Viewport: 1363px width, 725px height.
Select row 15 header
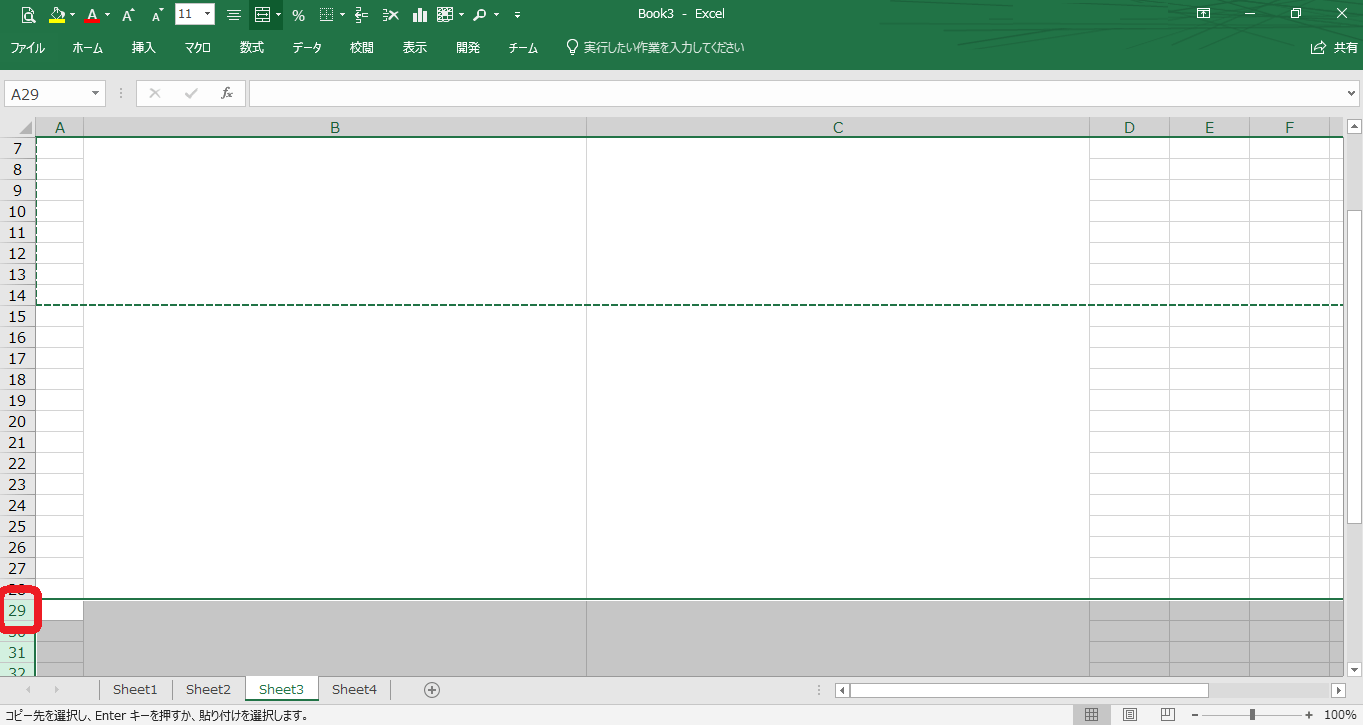coord(17,316)
